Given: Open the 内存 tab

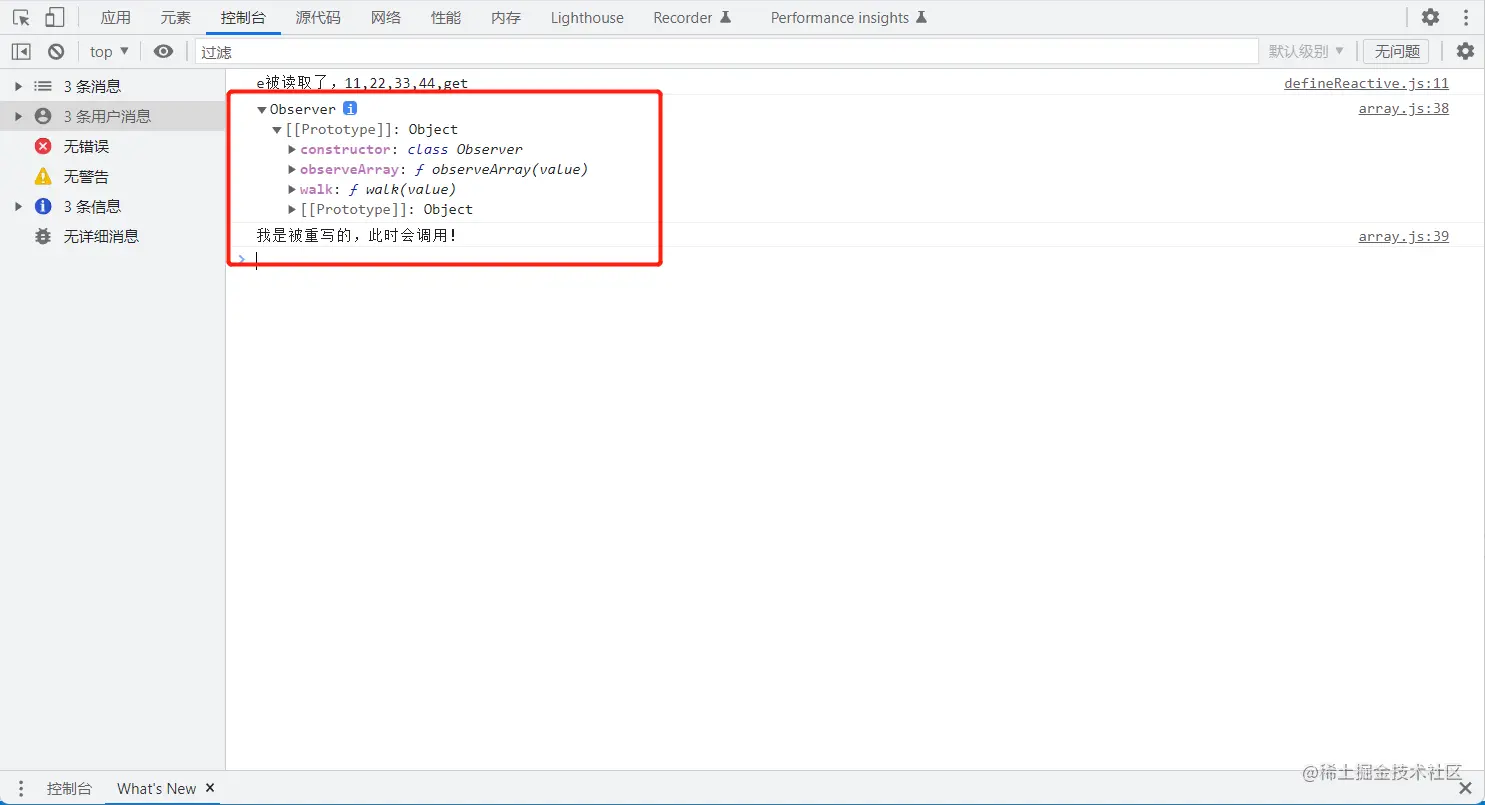Looking at the screenshot, I should click(506, 18).
